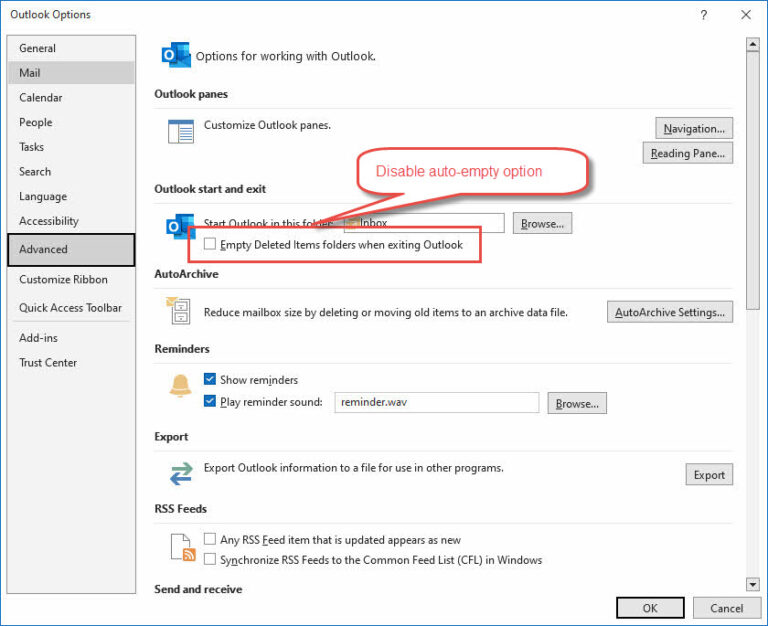Click the Export arrows icon
Image resolution: width=768 pixels, height=626 pixels.
pyautogui.click(x=180, y=473)
